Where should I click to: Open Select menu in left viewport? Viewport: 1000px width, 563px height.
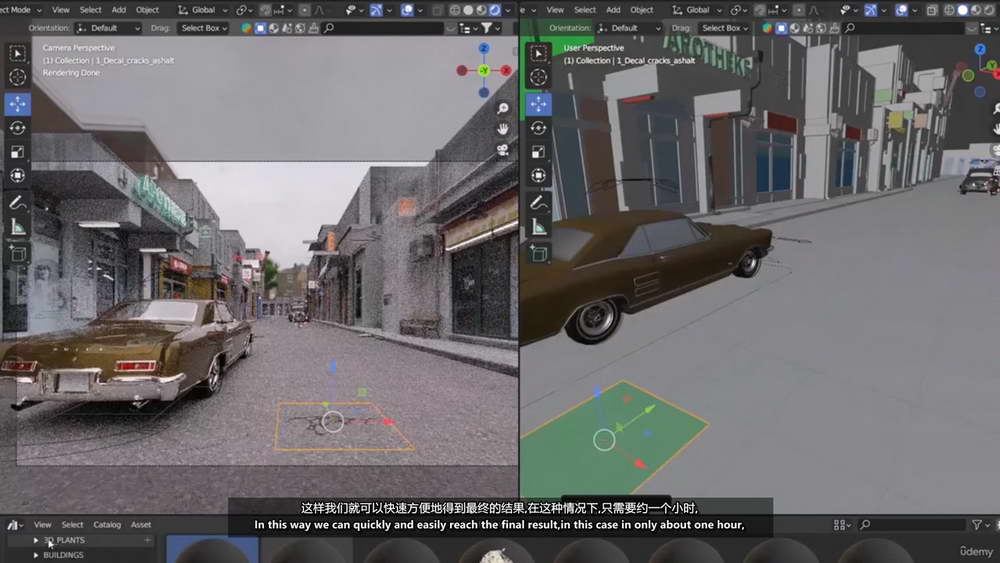[x=91, y=10]
